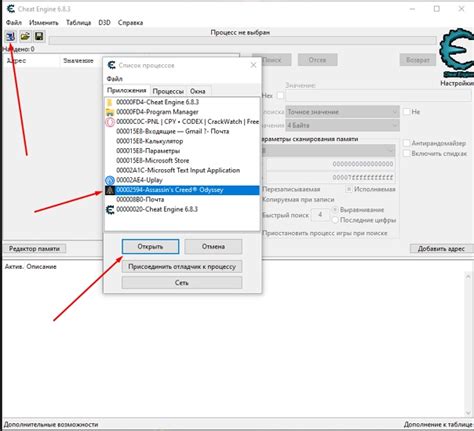
Task: Select 000015E8-Microsoft Store row
Action: pyautogui.click(x=182, y=161)
